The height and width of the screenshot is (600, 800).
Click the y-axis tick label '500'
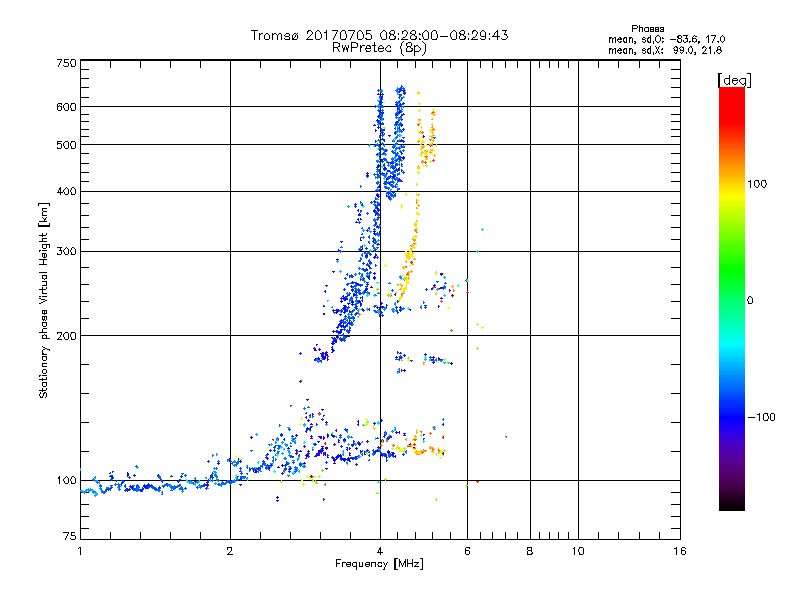(x=66, y=145)
